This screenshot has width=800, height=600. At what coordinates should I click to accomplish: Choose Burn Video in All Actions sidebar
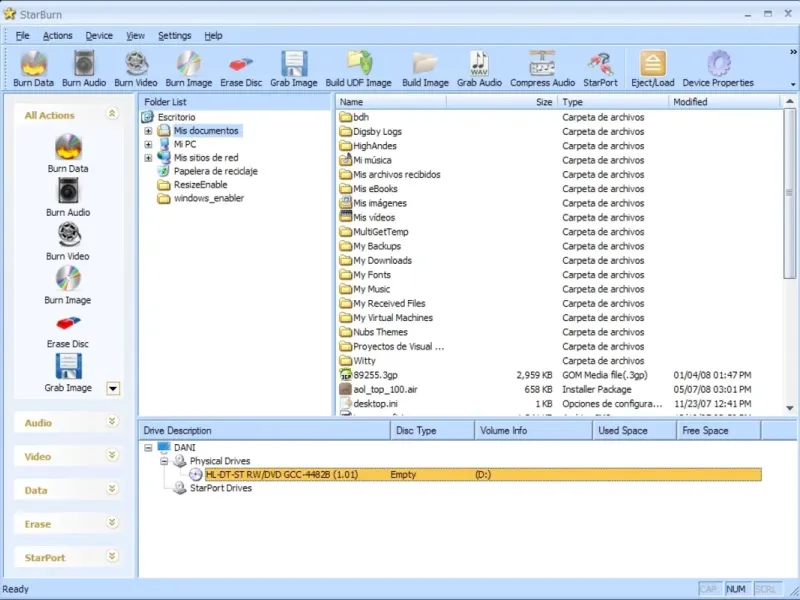coord(68,241)
